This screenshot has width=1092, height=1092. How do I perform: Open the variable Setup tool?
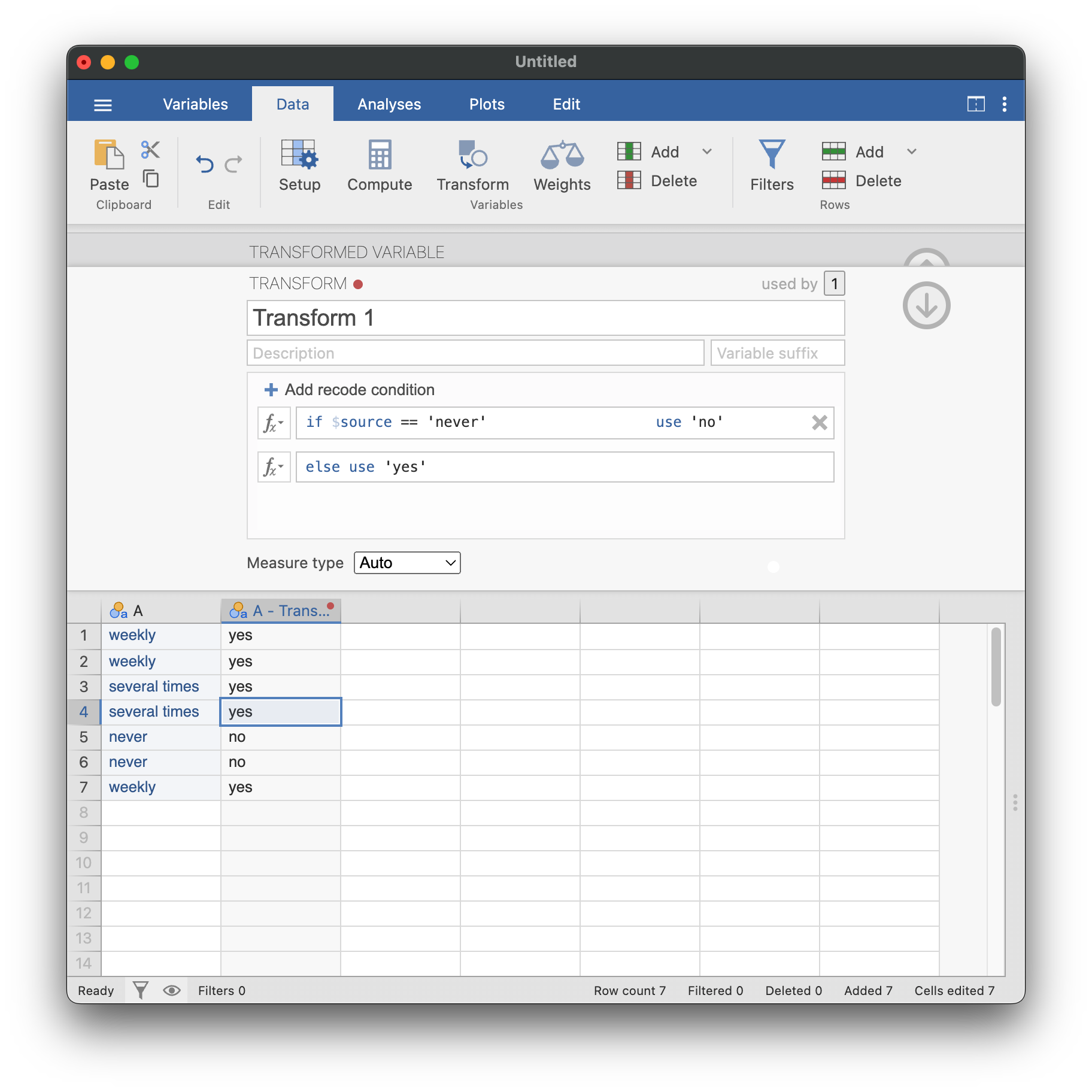point(299,156)
